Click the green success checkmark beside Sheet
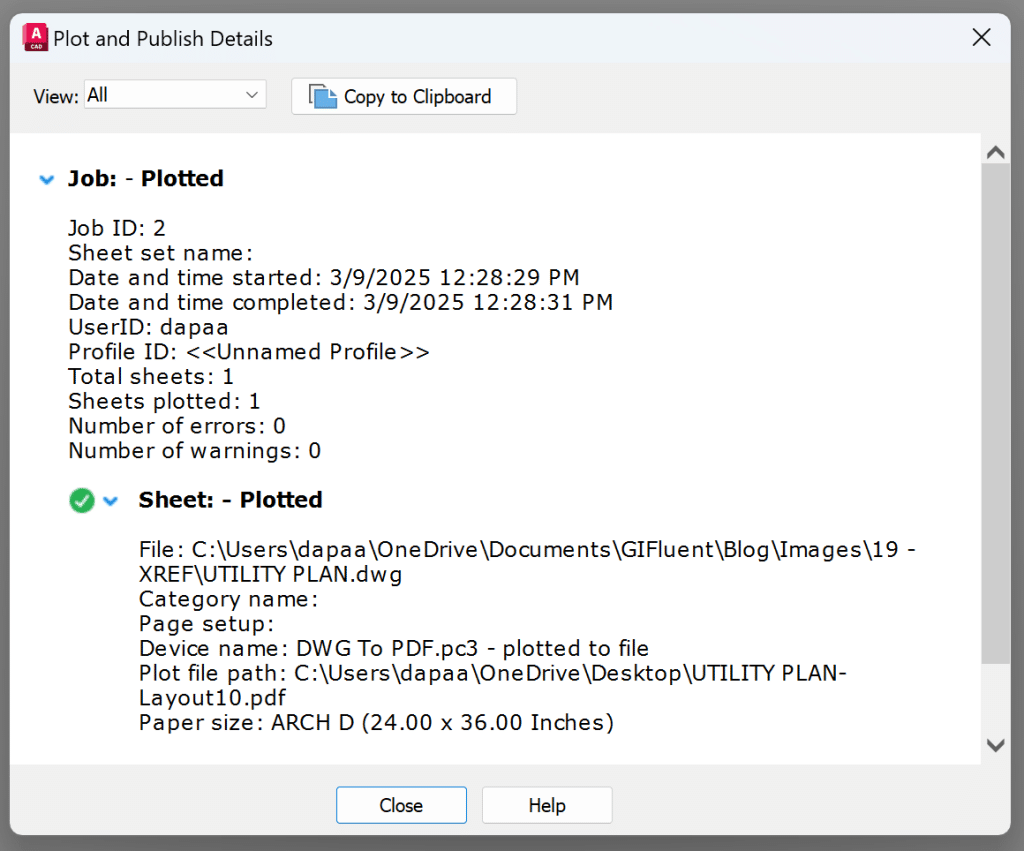Image resolution: width=1024 pixels, height=851 pixels. (81, 500)
